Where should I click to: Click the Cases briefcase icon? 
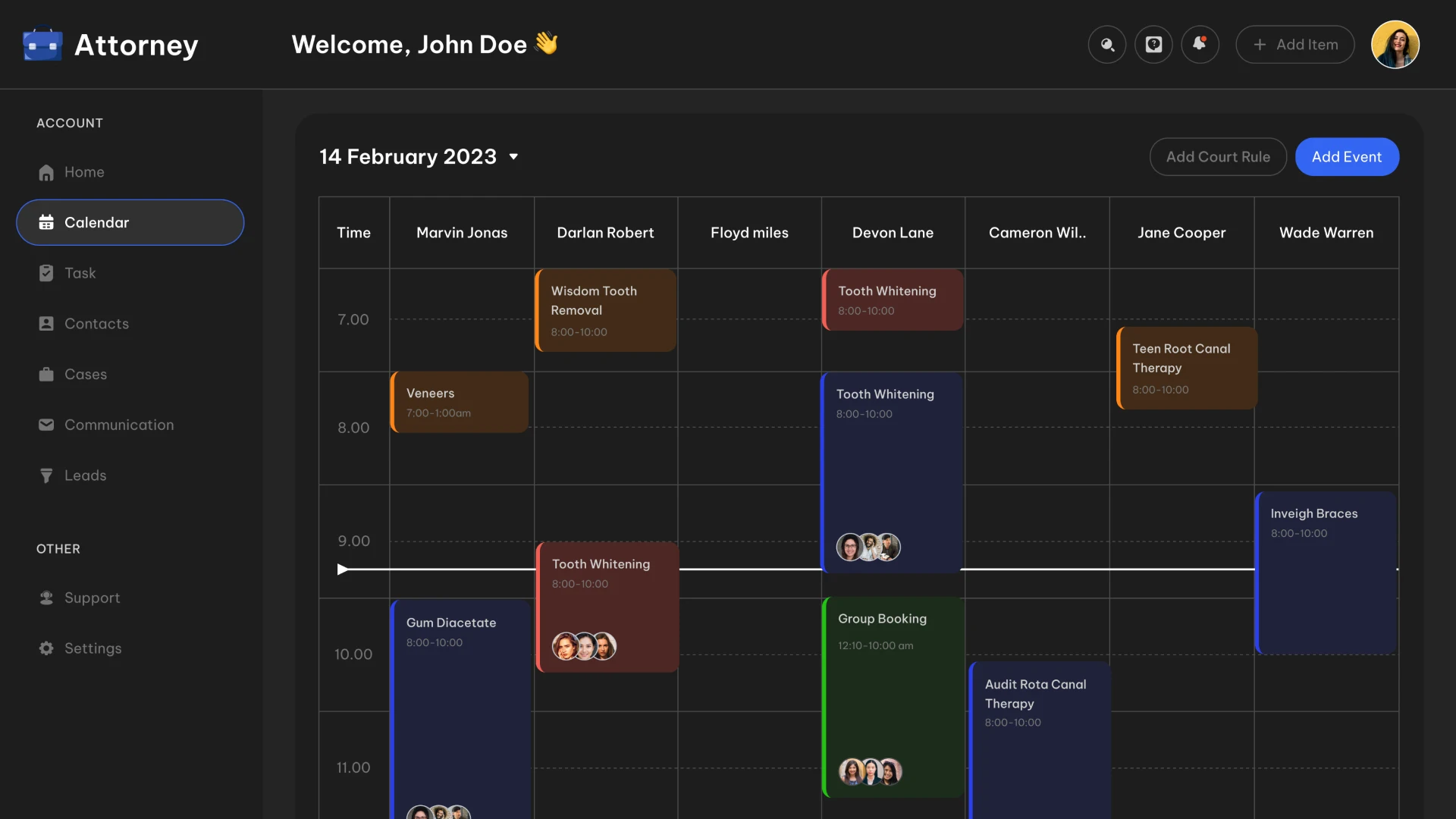(46, 374)
